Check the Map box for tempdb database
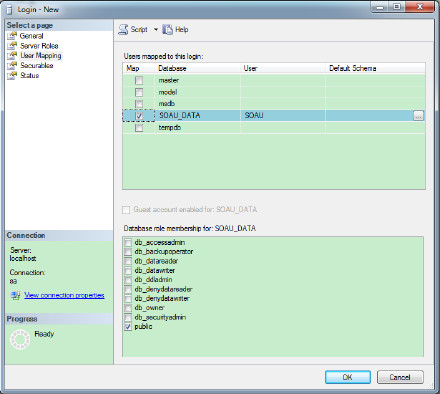The height and width of the screenshot is (394, 440). click(139, 128)
